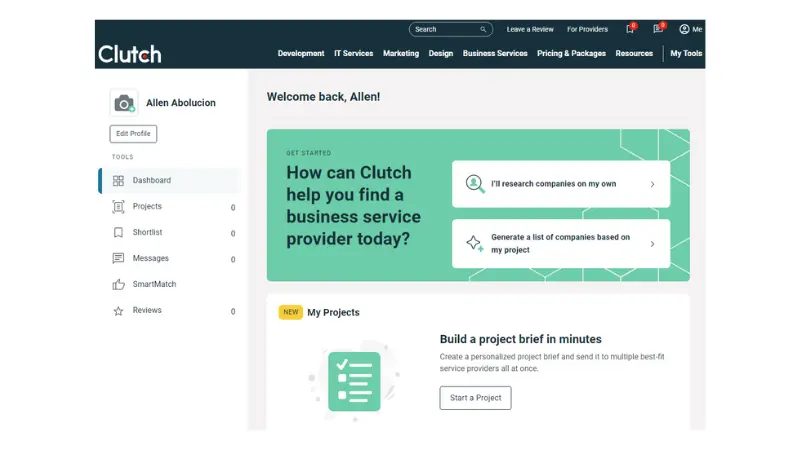Click the research person-magnifier icon
This screenshot has height=450, width=800.
(474, 184)
